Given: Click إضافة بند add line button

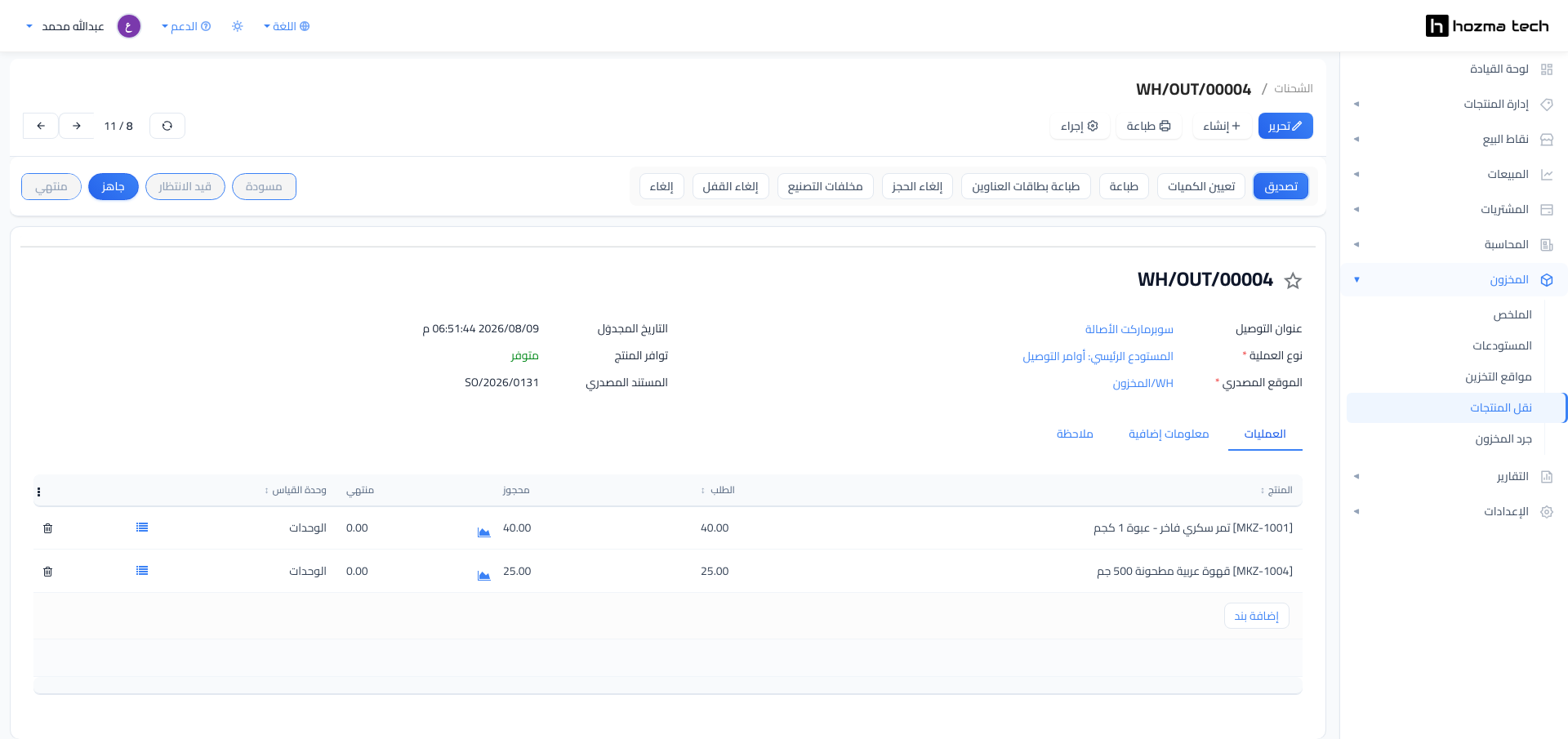Looking at the screenshot, I should [x=1256, y=616].
